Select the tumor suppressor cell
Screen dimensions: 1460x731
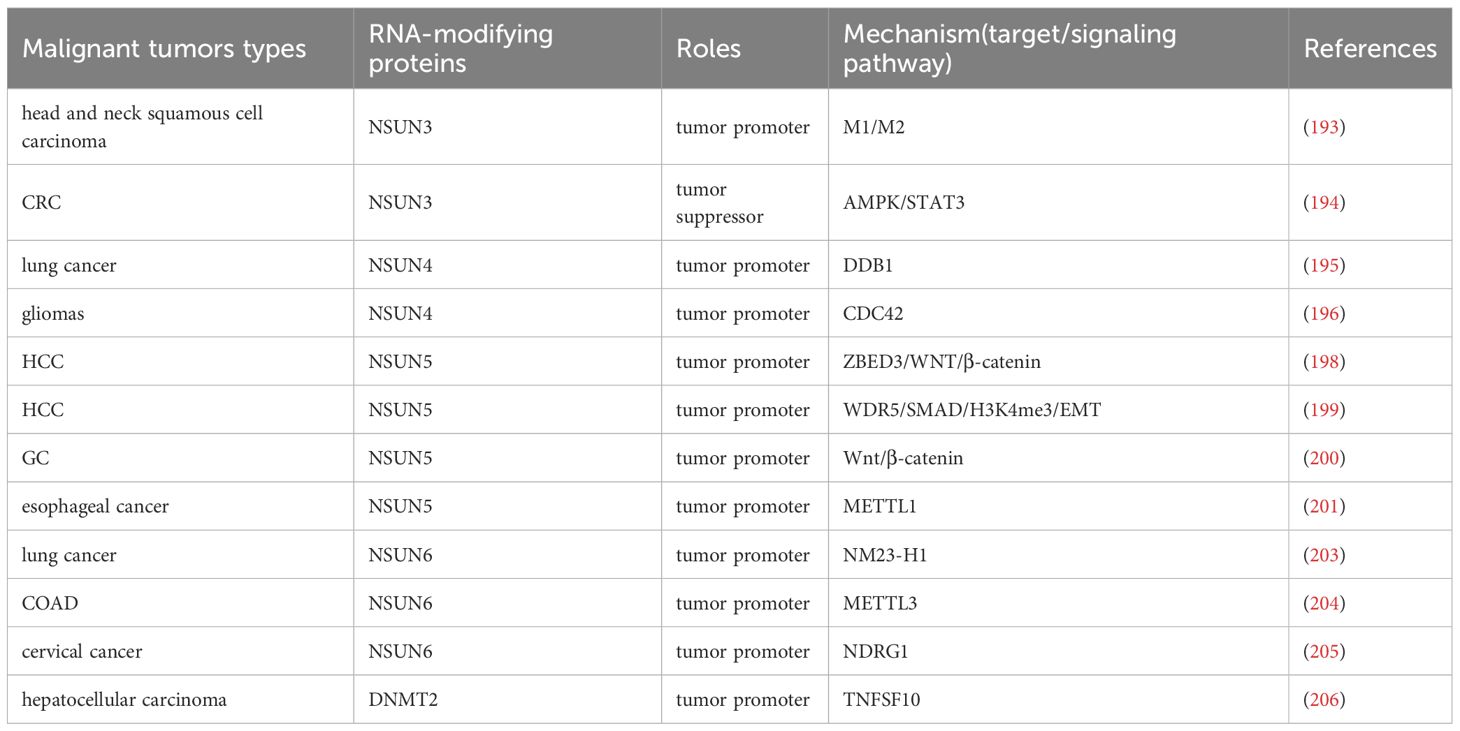pyautogui.click(x=719, y=203)
